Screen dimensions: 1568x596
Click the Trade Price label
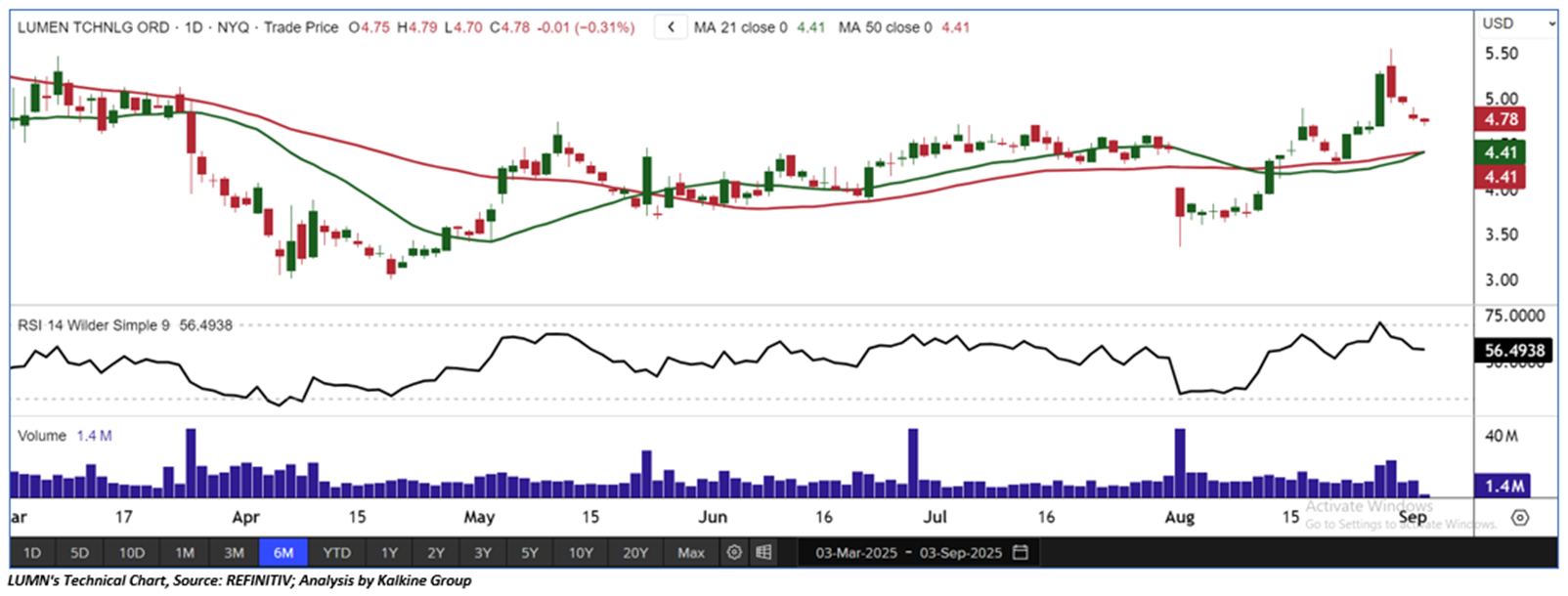coord(301,27)
